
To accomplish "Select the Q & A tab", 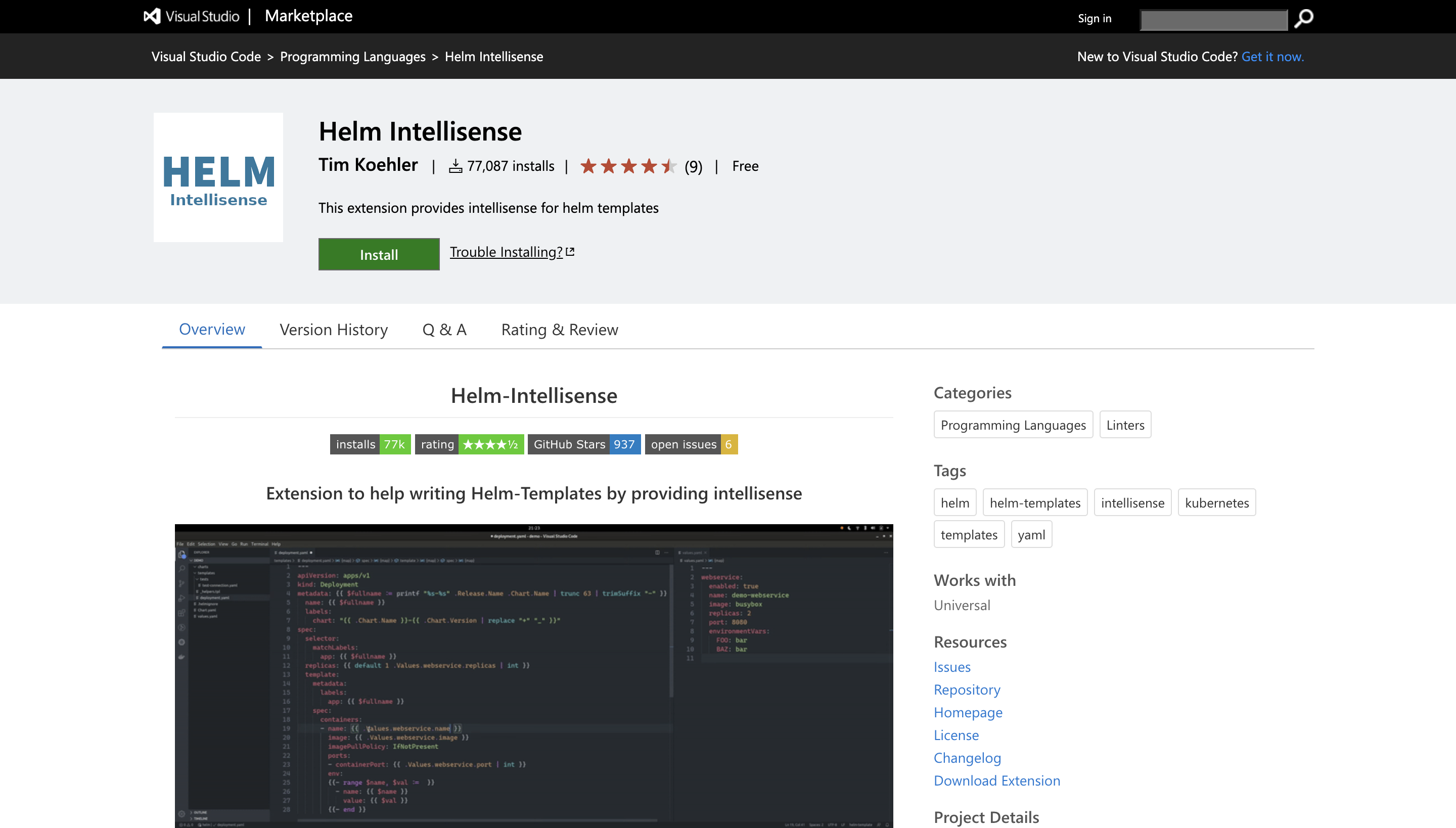I will point(444,329).
